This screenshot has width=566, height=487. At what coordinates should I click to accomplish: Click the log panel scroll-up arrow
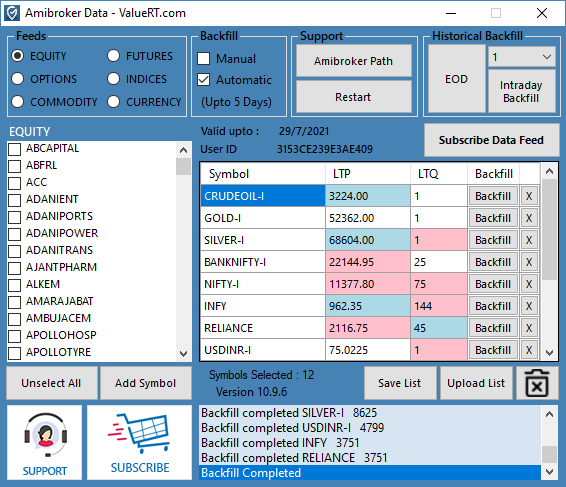549,414
